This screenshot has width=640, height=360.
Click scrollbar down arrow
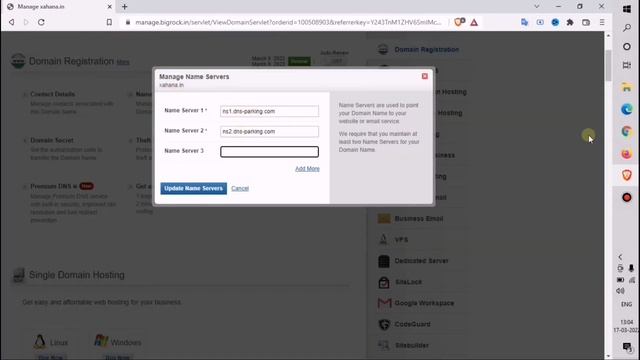(x=608, y=356)
